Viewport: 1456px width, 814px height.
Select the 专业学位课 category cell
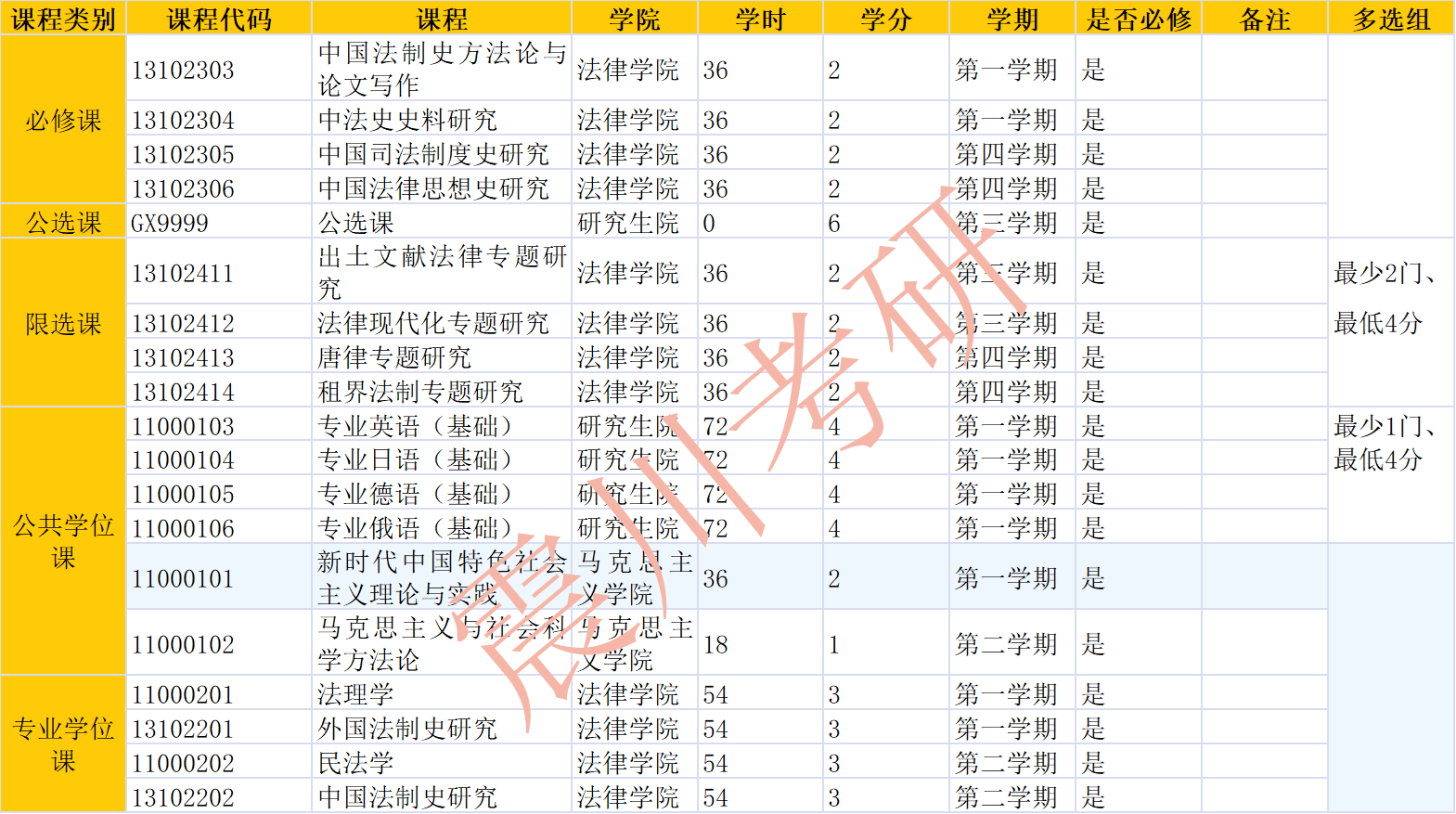point(63,745)
